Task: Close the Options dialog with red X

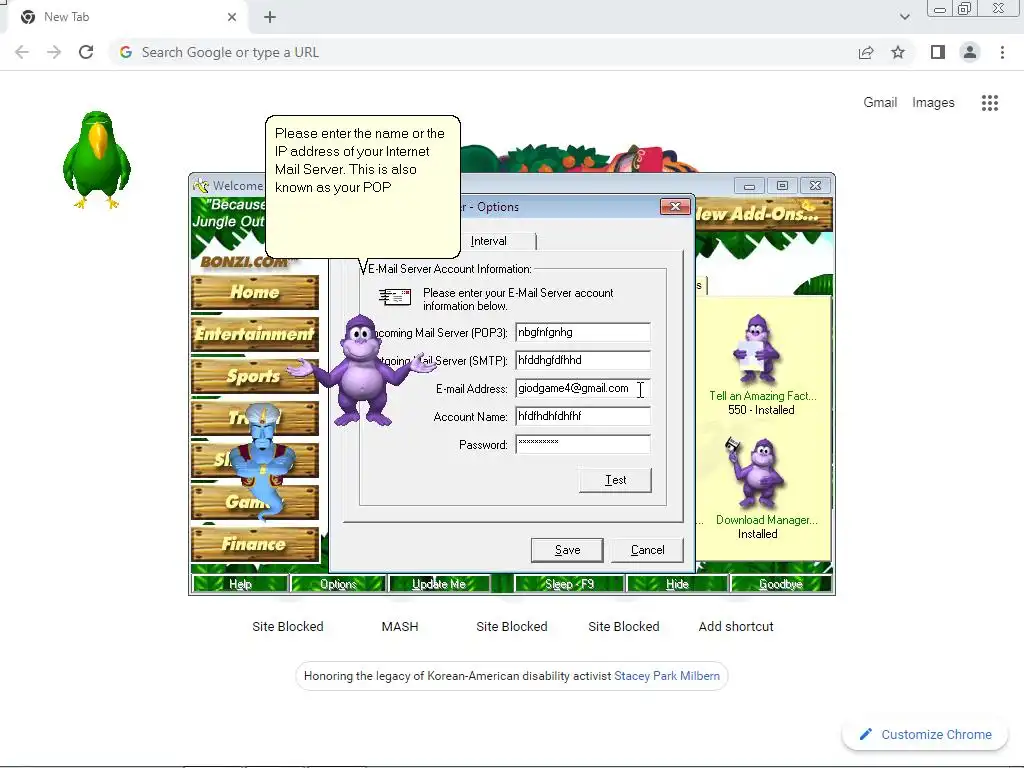Action: click(x=675, y=206)
